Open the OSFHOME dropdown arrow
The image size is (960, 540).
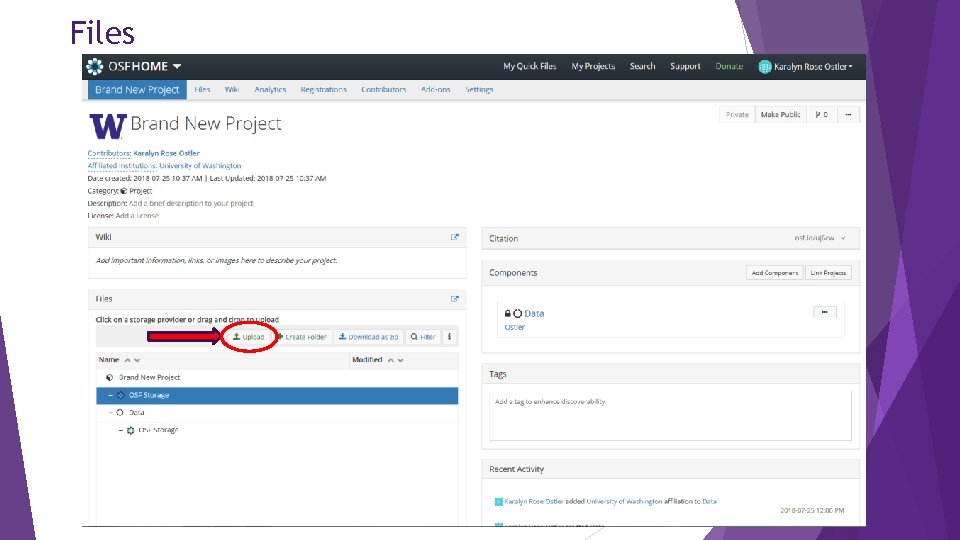(x=177, y=66)
